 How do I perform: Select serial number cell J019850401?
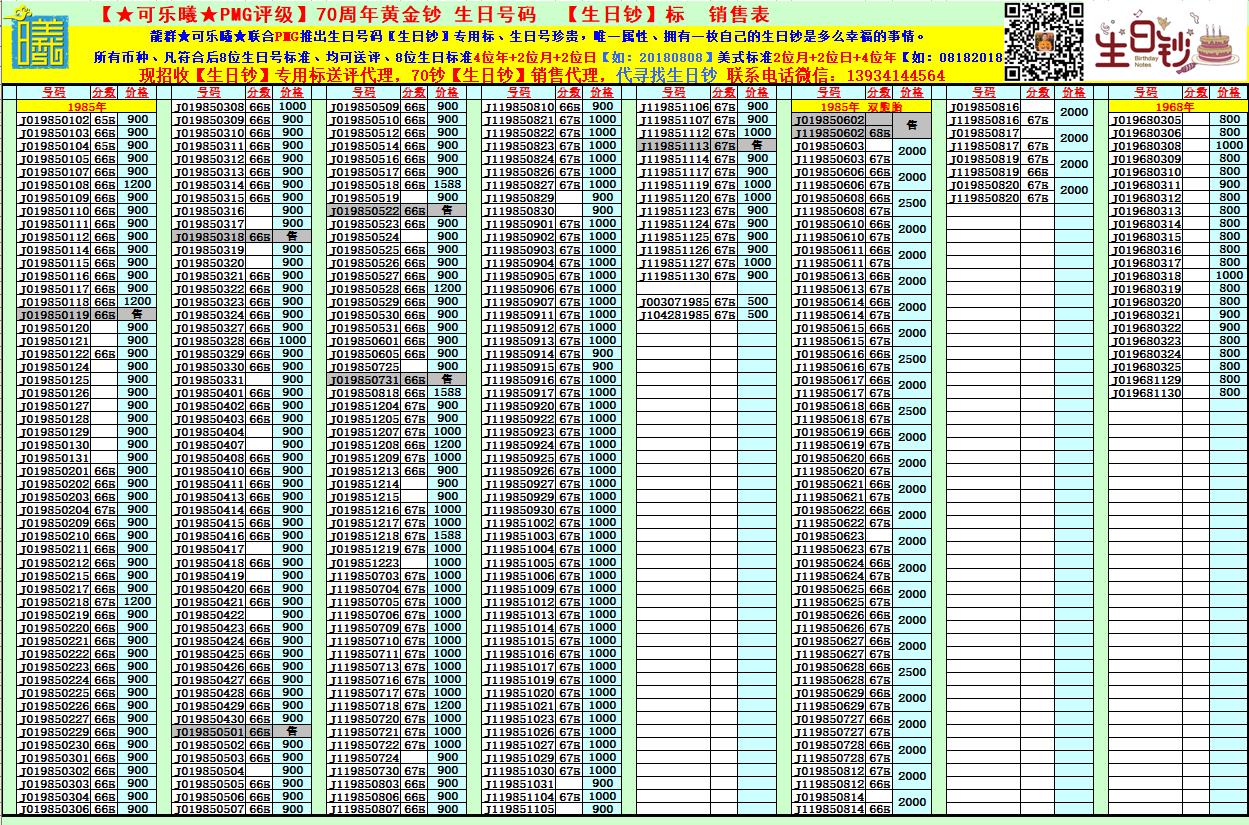(210, 393)
